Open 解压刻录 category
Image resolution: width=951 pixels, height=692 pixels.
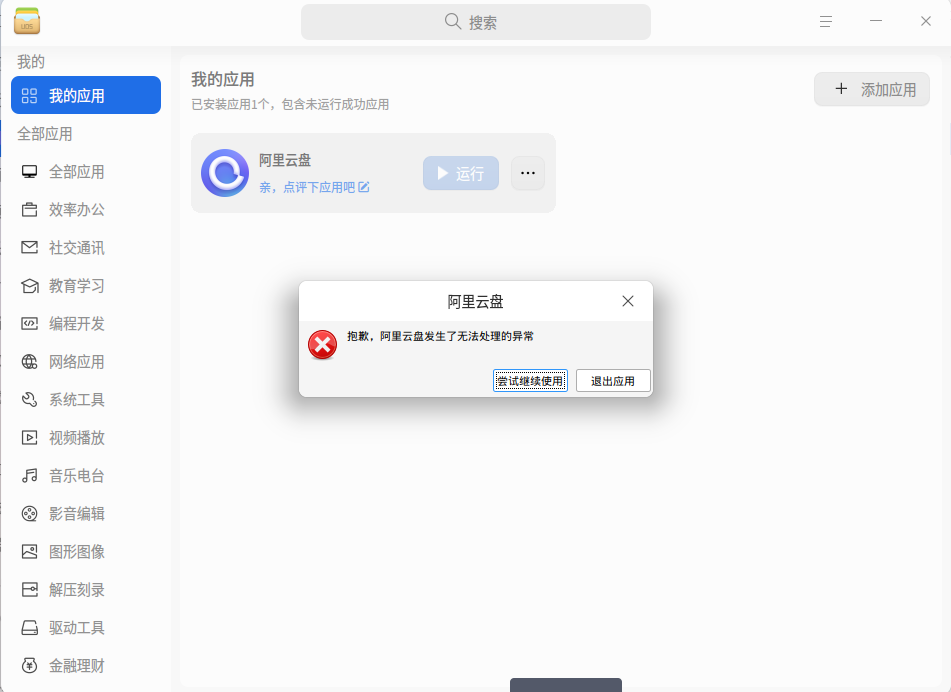tap(86, 590)
